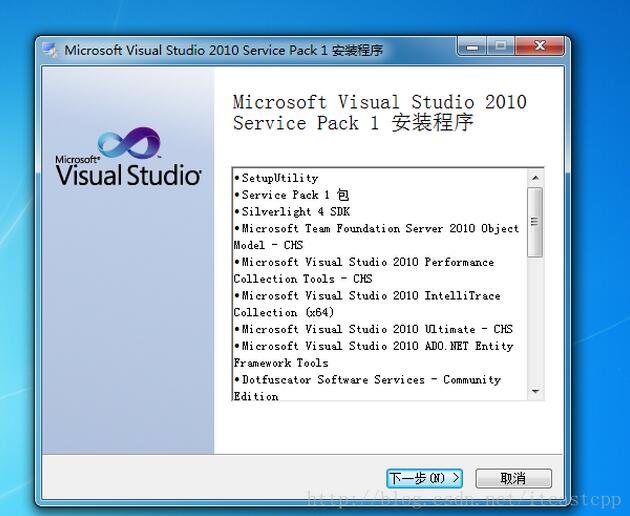Select the Silverlight 4 SDK entry

click(x=292, y=212)
